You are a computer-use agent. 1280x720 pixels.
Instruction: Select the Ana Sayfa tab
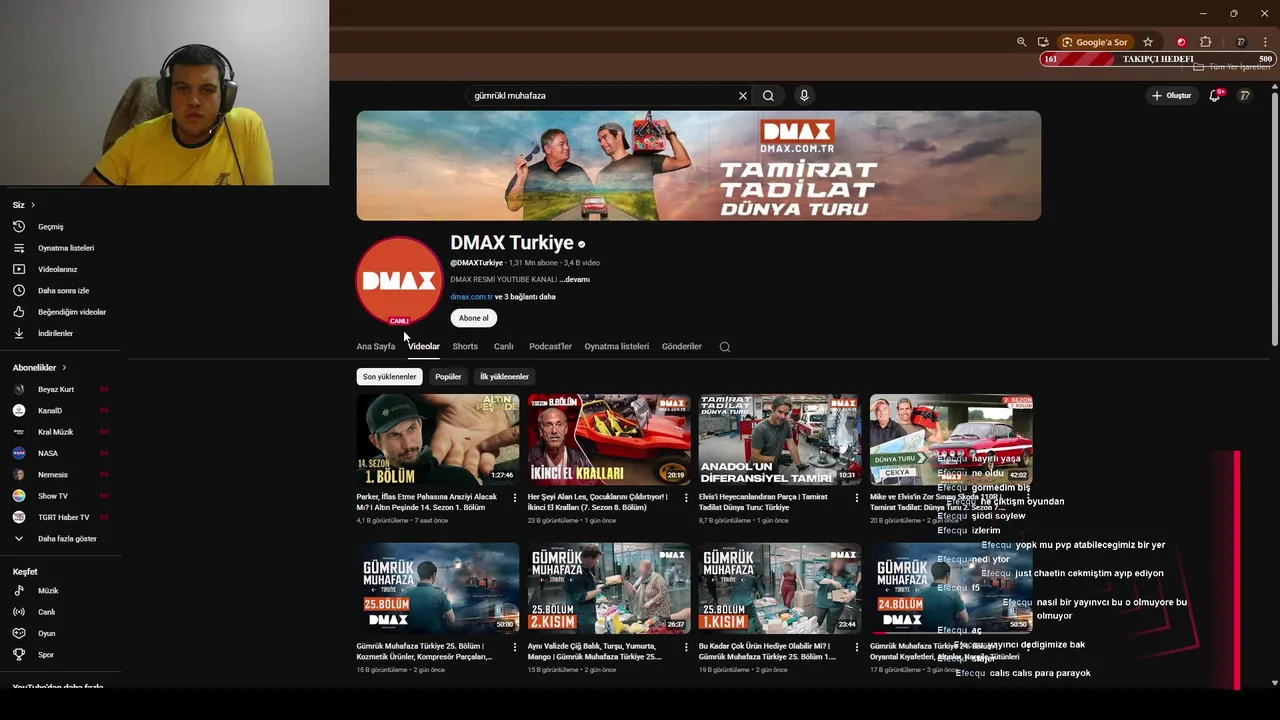(x=376, y=347)
